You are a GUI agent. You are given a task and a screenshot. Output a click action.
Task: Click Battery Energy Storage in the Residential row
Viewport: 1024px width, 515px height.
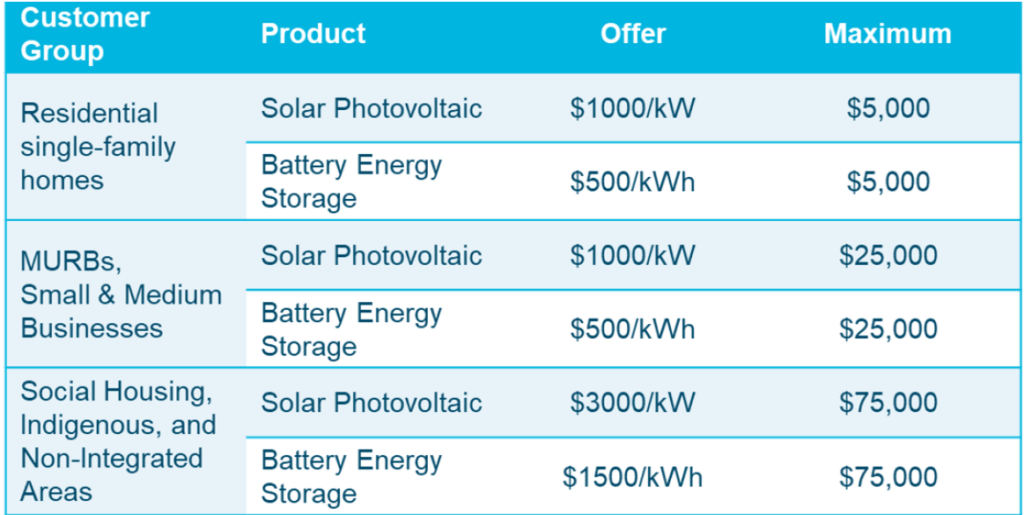tap(351, 181)
